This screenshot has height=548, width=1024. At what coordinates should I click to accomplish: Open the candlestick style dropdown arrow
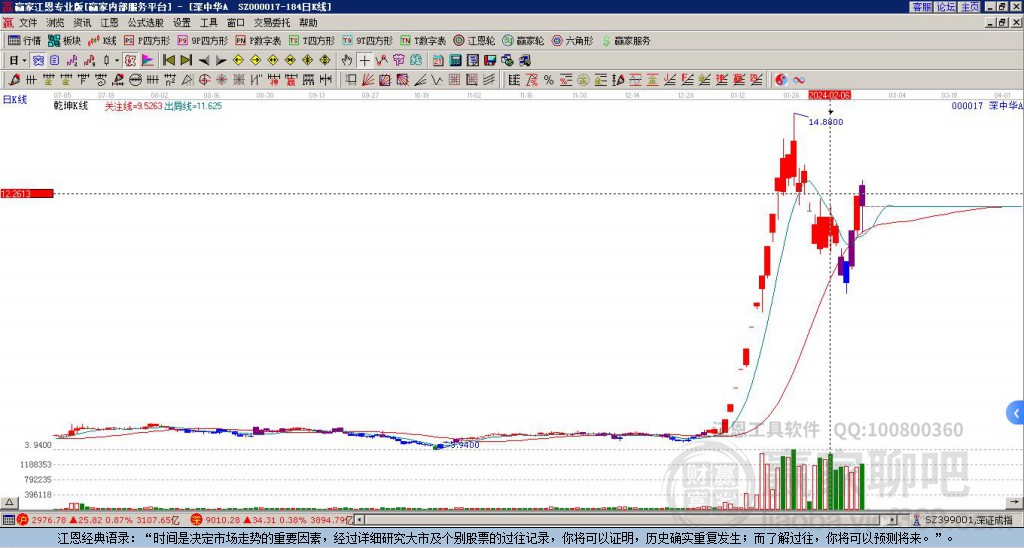point(117,61)
